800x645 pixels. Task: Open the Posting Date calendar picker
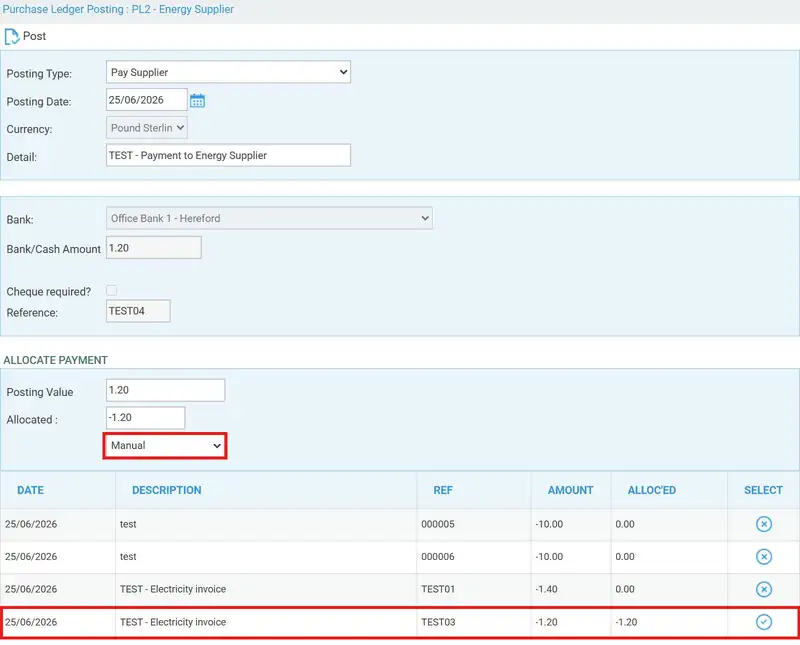[x=197, y=101]
